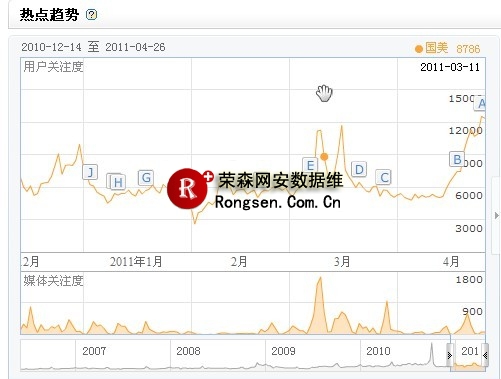
Task: Click the right range slider handle
Action: [x=485, y=355]
